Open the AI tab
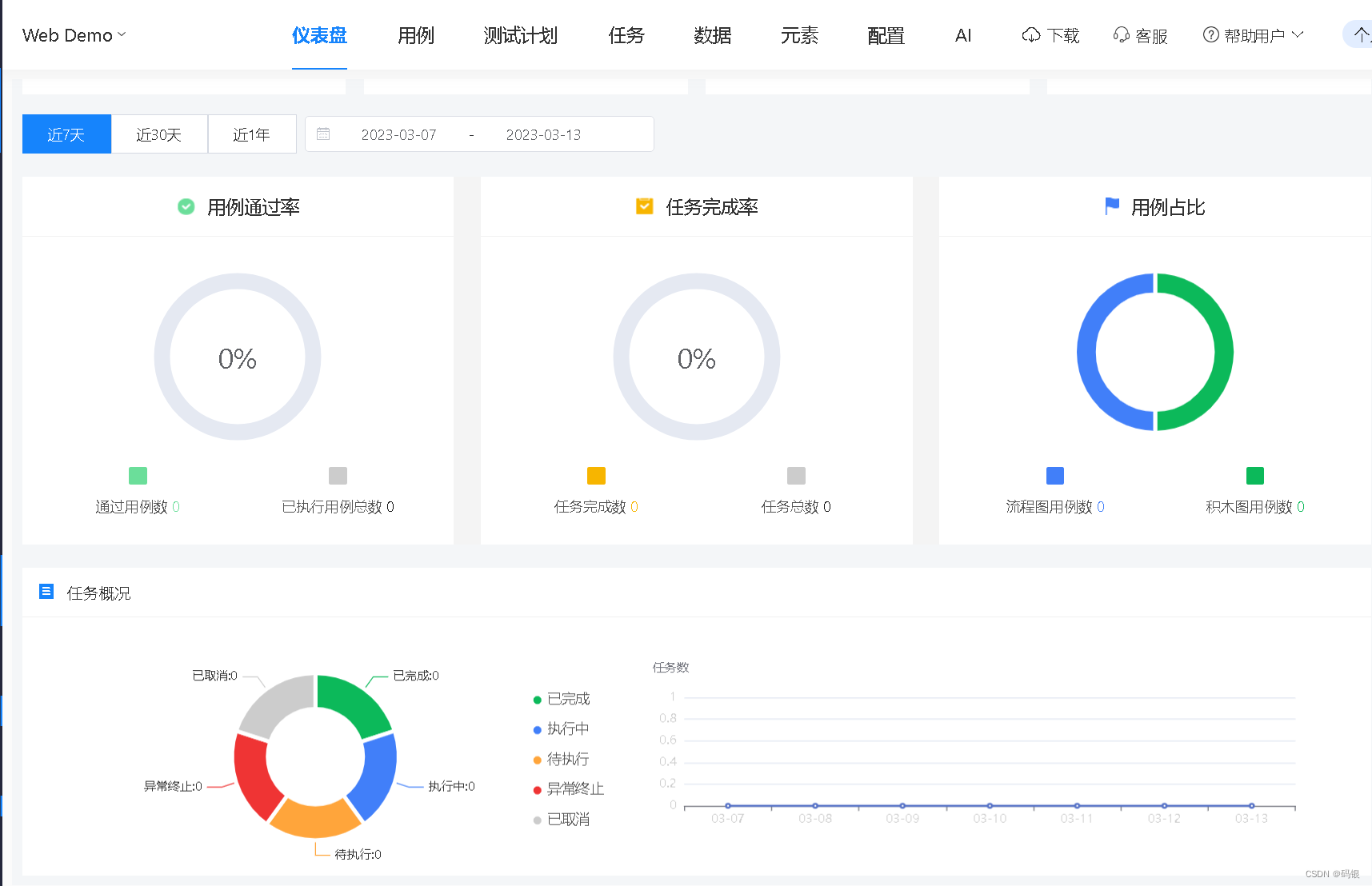Image resolution: width=1372 pixels, height=886 pixels. pos(963,35)
